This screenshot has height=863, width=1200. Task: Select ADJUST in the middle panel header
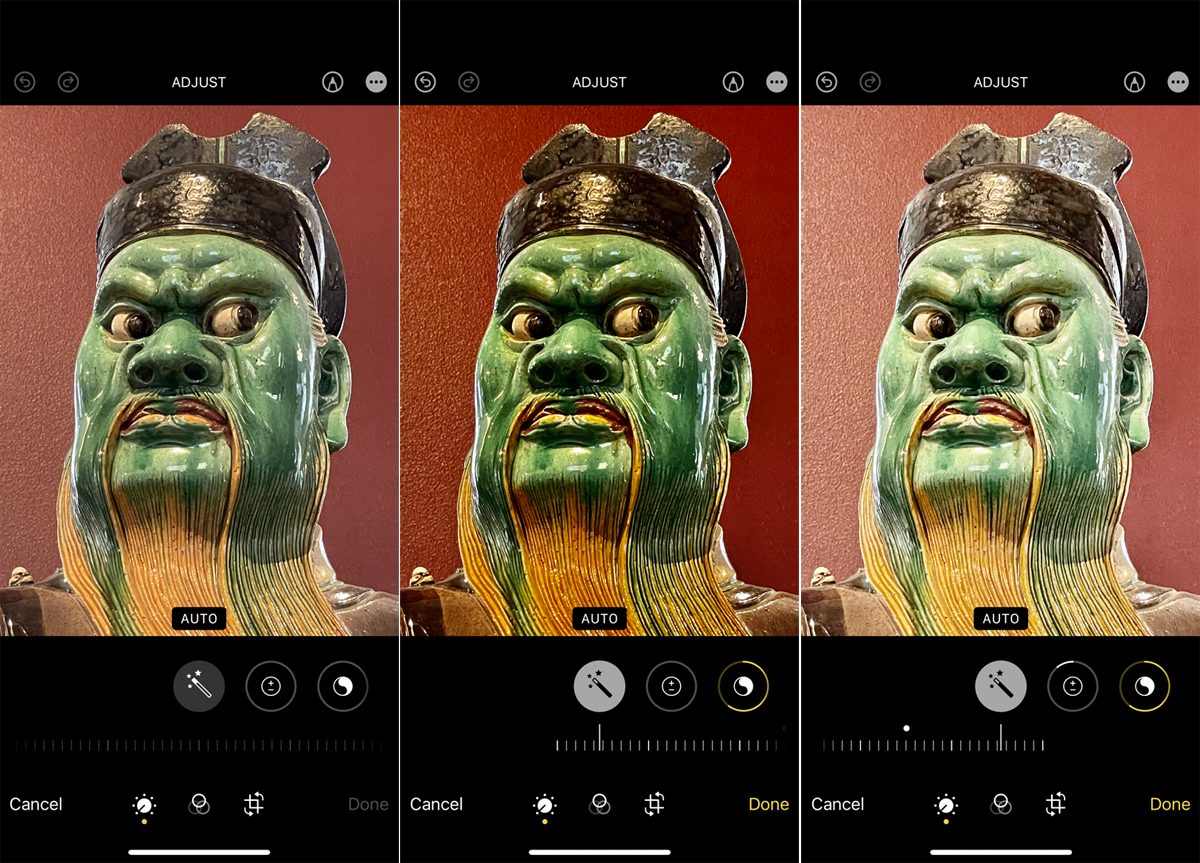coord(599,82)
